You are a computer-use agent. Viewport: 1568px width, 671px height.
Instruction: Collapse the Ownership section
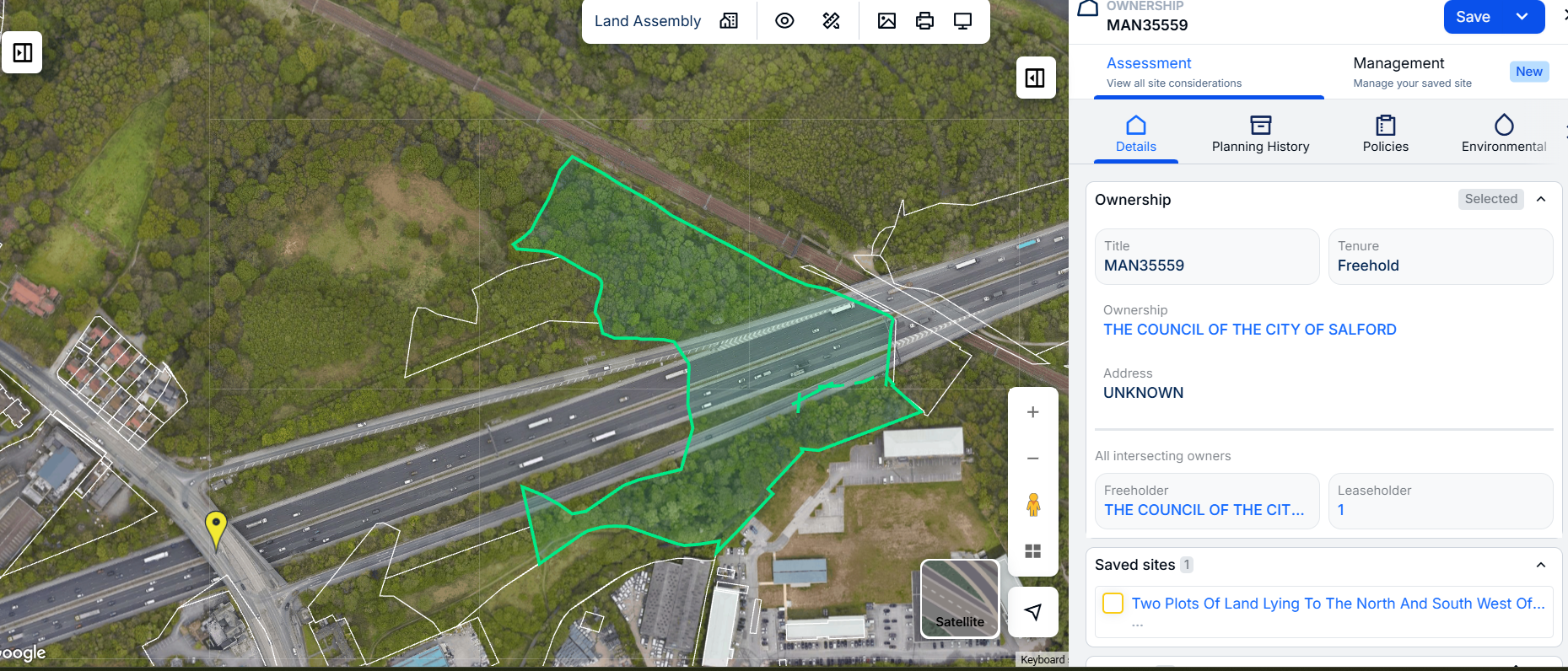pos(1541,200)
